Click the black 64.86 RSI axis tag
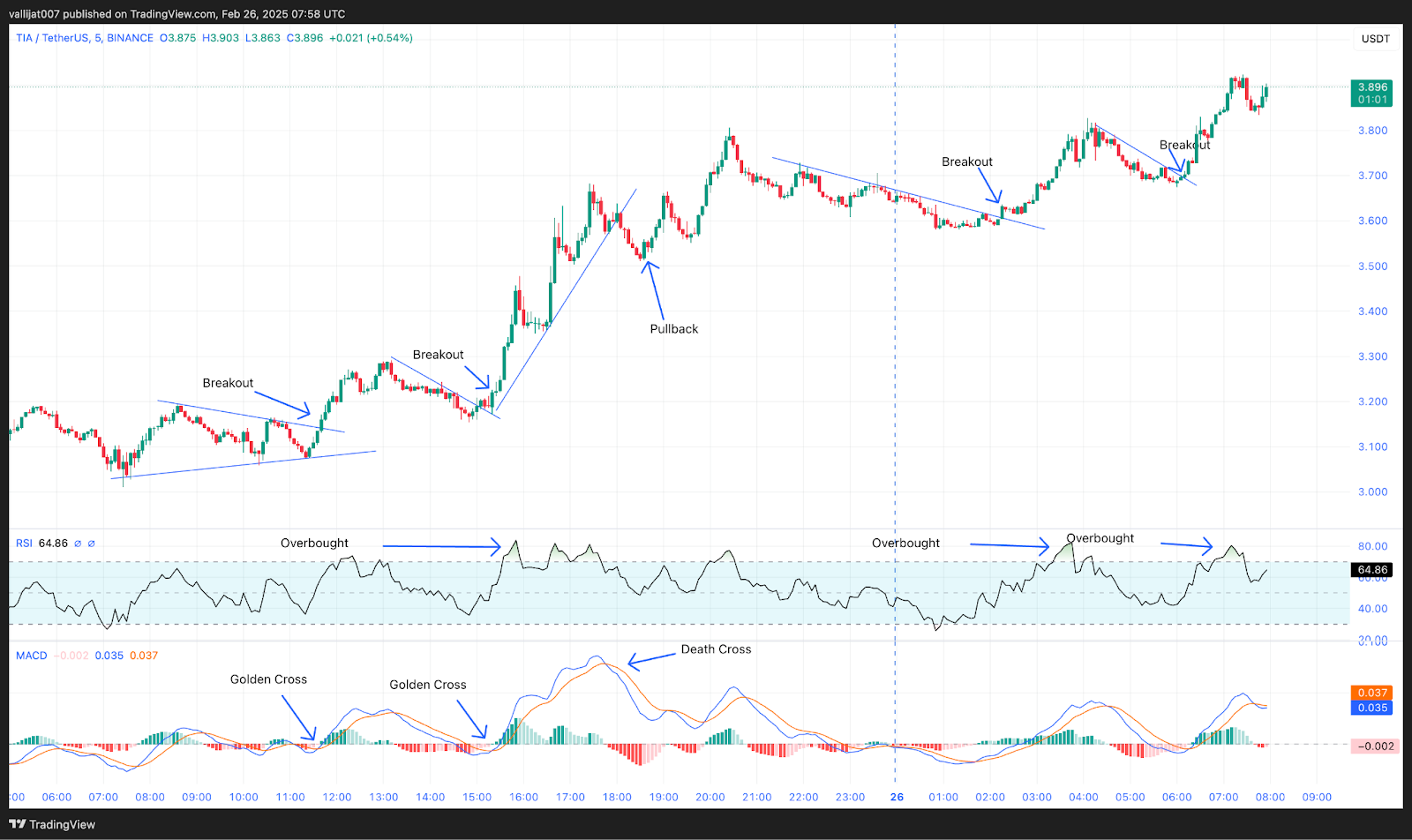 (1372, 570)
